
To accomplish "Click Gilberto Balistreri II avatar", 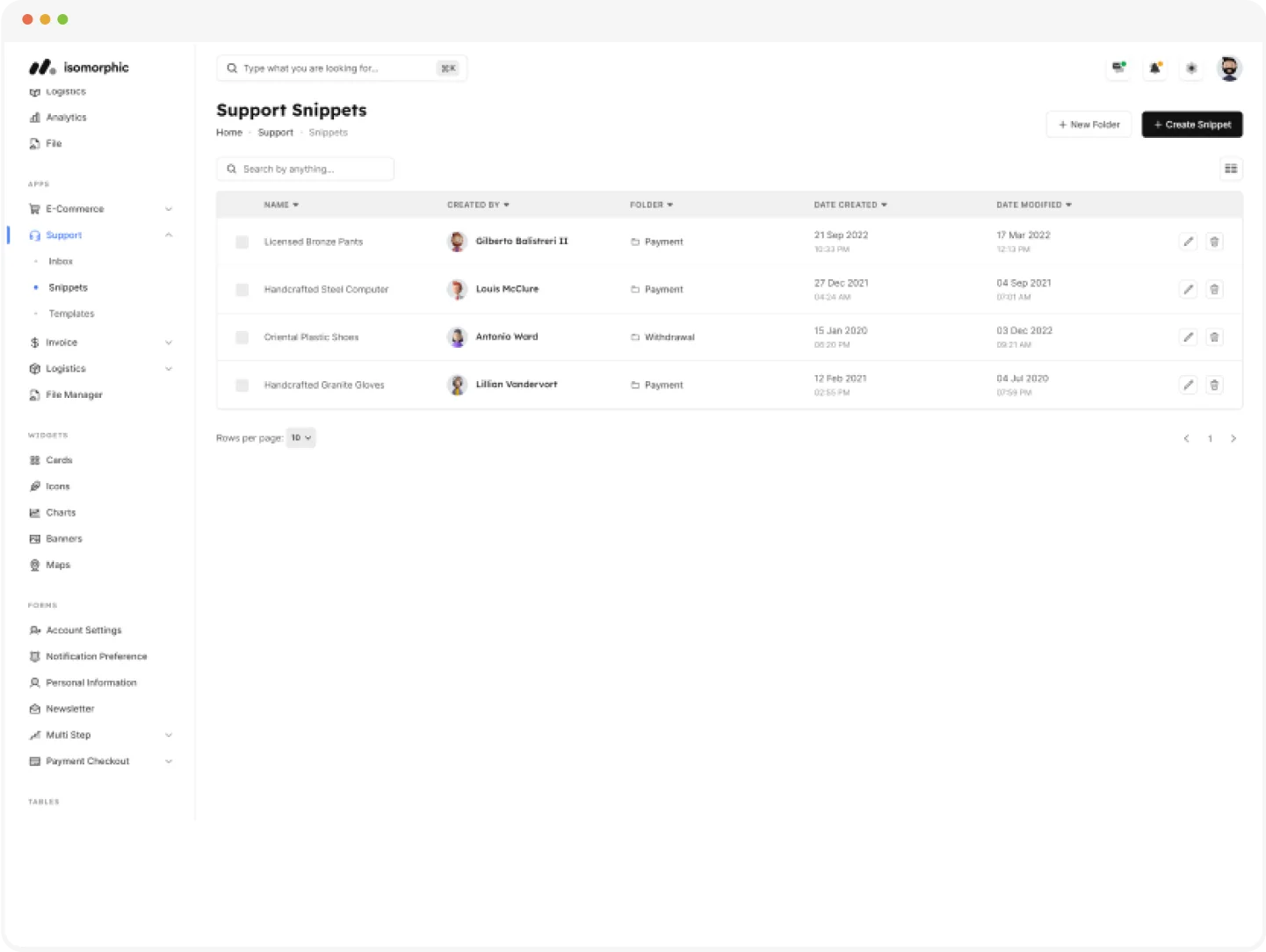I will tap(457, 242).
